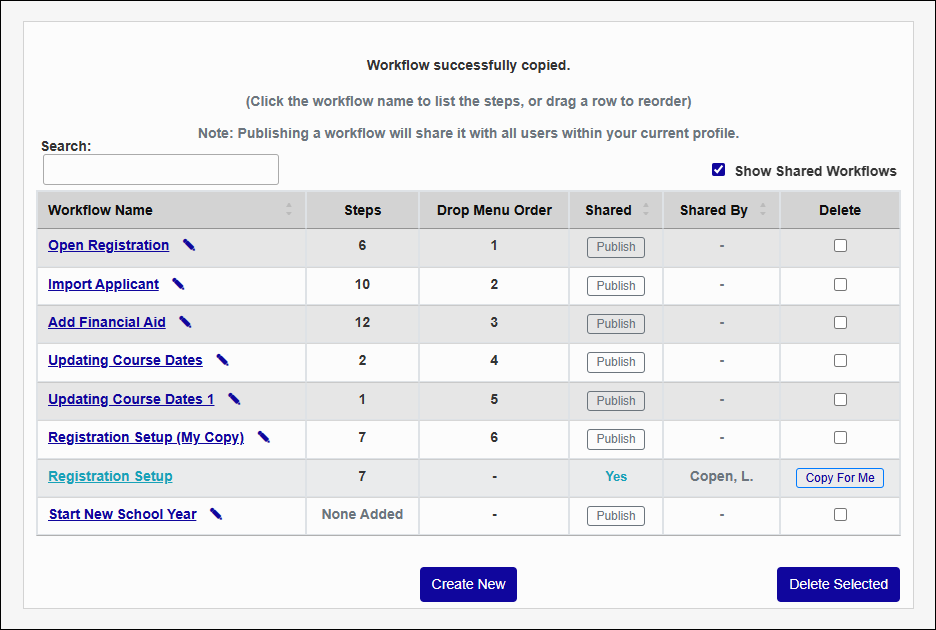The width and height of the screenshot is (936, 630).
Task: Click pencil edit icon for Open Registration
Action: coord(189,245)
